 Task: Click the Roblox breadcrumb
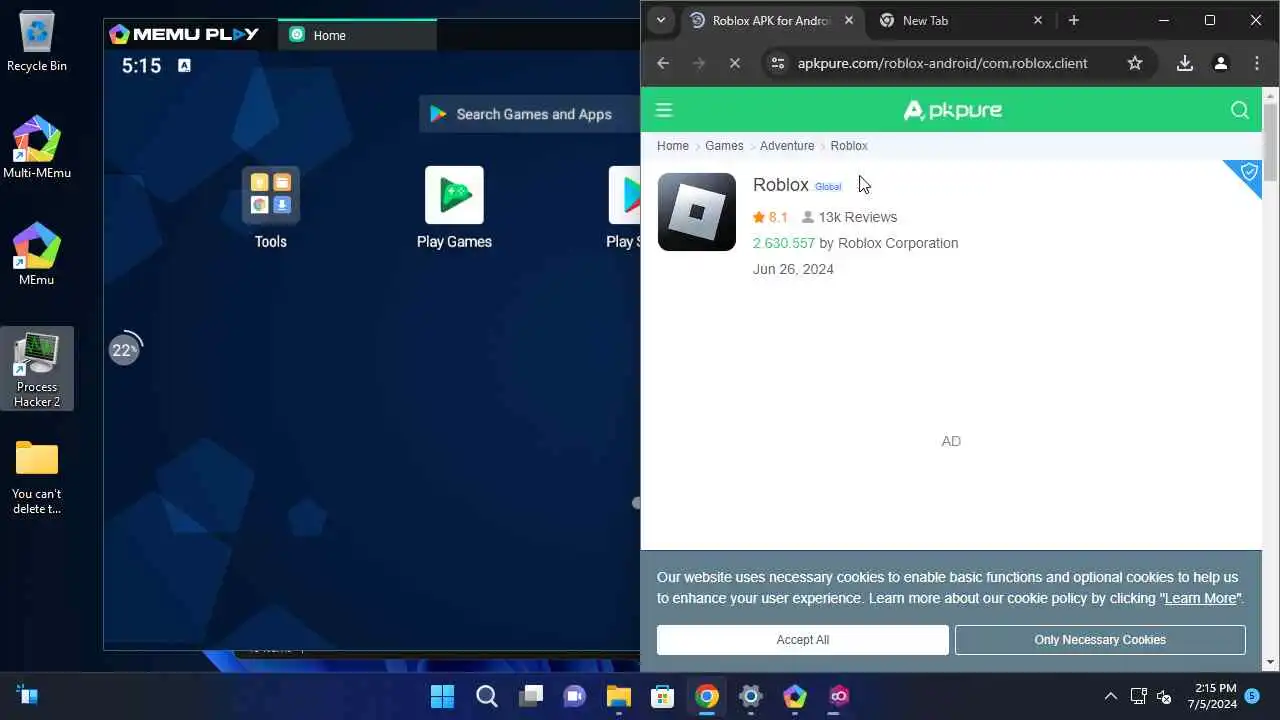pos(849,146)
